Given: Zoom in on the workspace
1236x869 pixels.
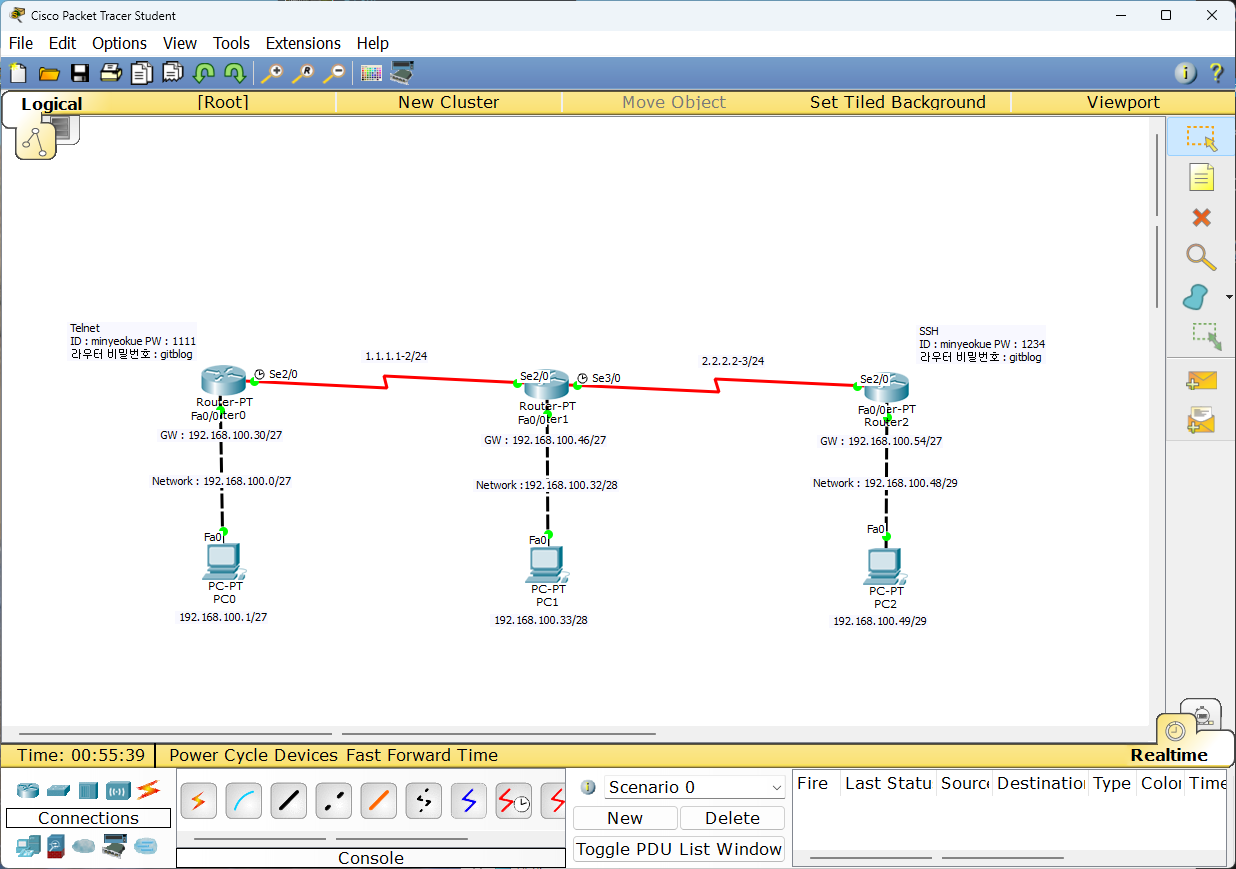Looking at the screenshot, I should (x=271, y=73).
